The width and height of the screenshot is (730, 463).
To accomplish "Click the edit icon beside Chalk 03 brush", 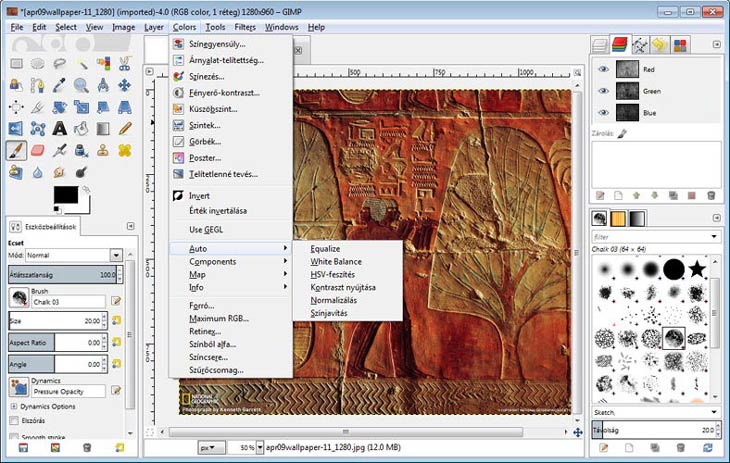I will click(117, 300).
